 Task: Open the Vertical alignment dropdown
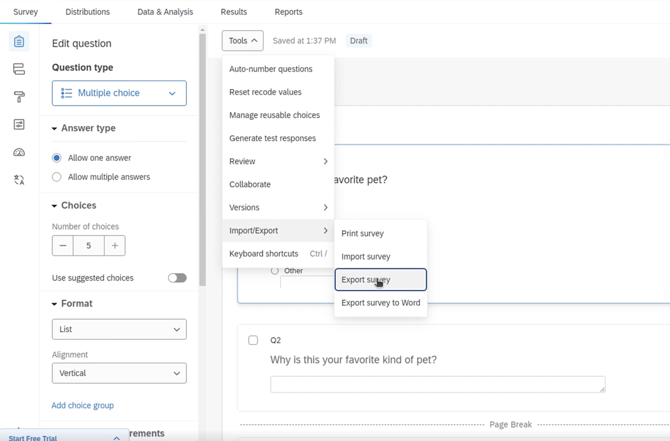[119, 373]
